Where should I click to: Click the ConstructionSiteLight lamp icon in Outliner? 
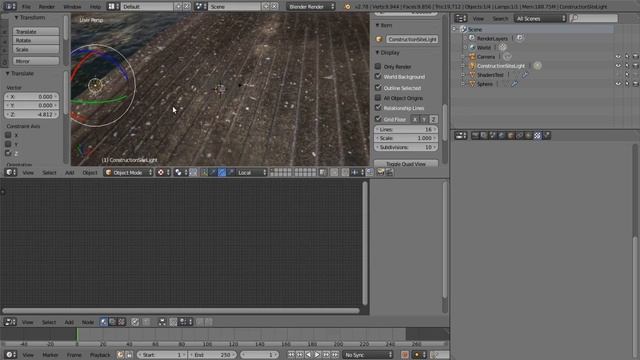[x=472, y=66]
